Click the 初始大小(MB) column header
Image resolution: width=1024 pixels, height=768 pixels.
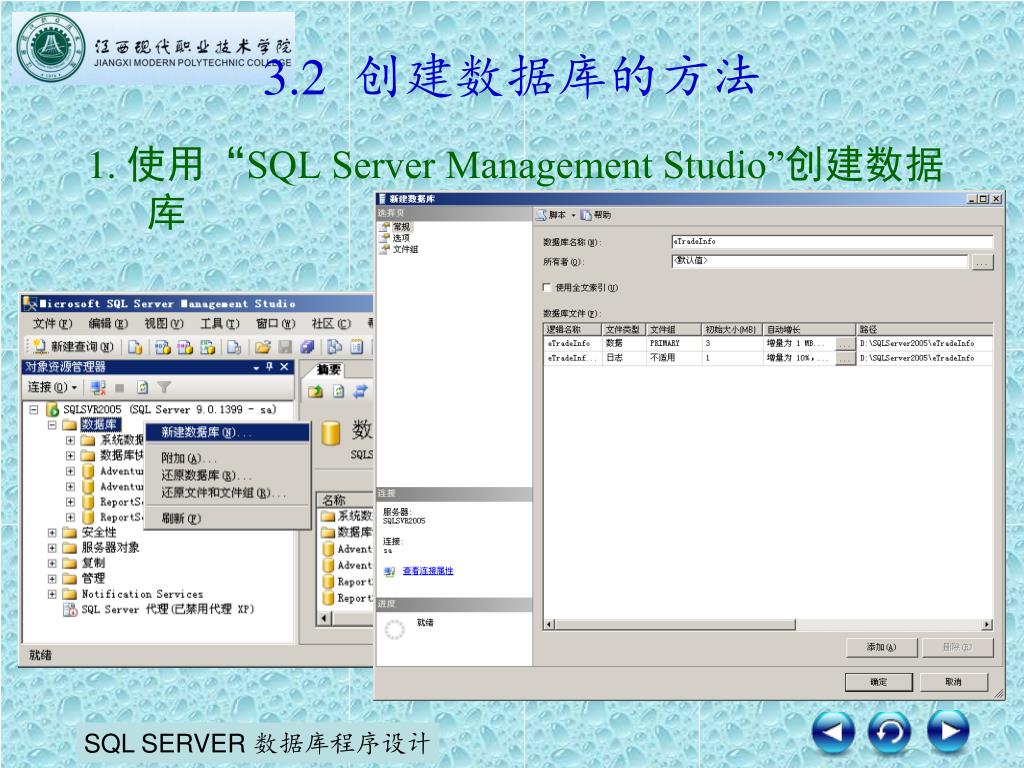tap(731, 330)
